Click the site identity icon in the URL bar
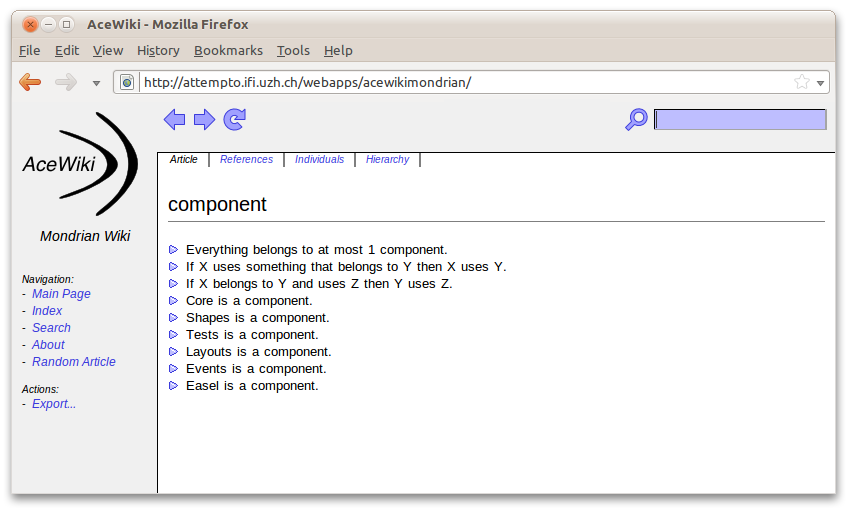 point(127,82)
